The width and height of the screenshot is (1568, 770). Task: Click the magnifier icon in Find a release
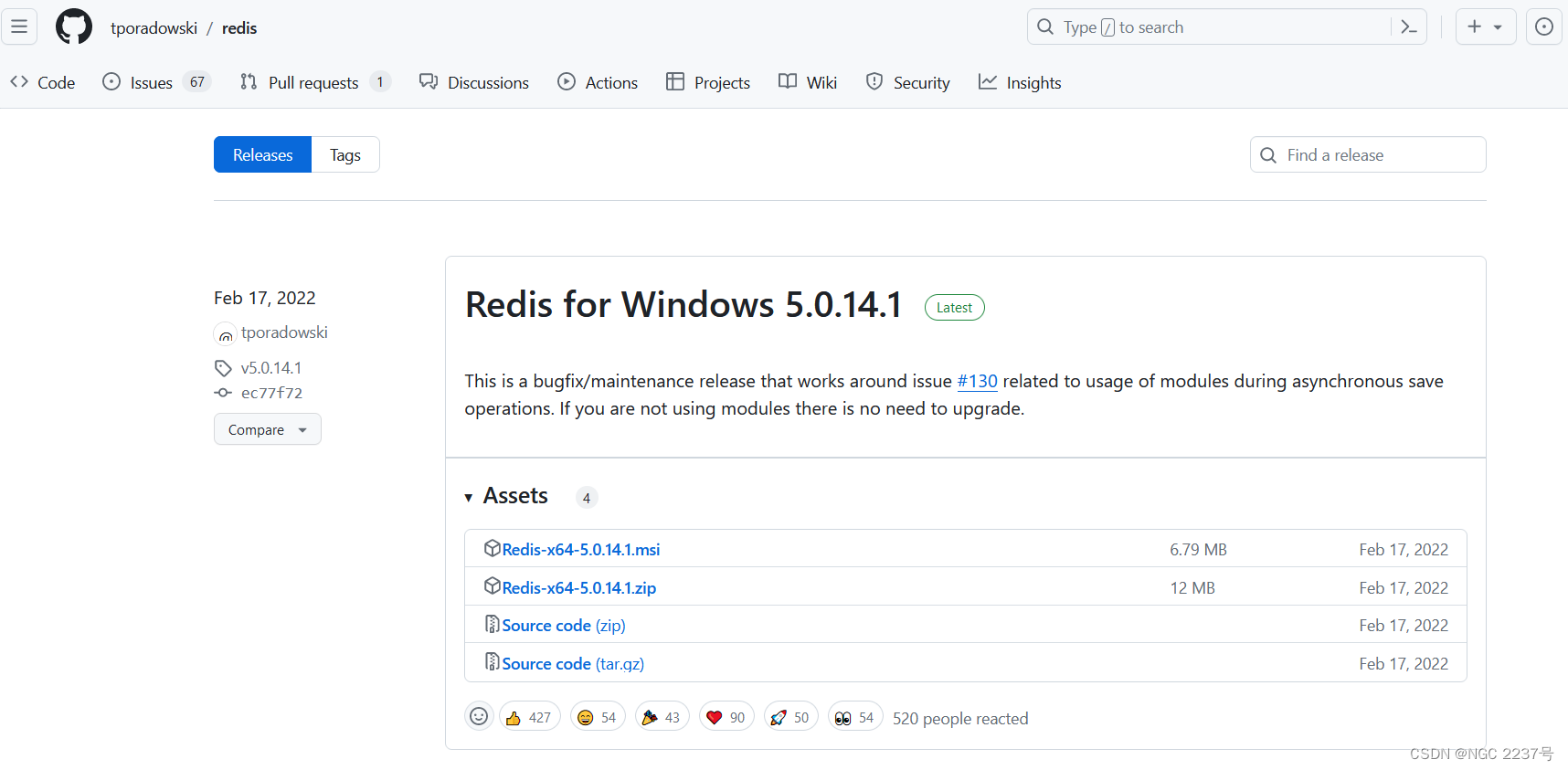(x=1268, y=155)
